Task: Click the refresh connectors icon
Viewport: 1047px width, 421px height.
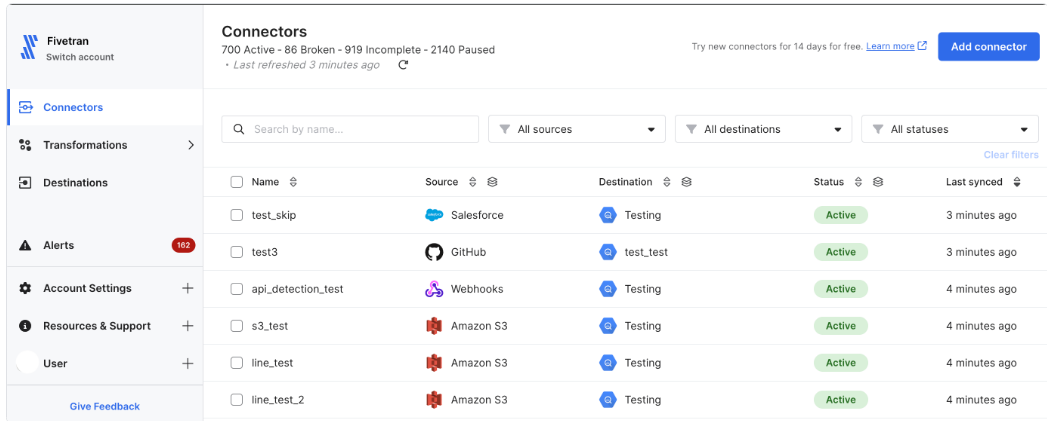Action: click(403, 65)
